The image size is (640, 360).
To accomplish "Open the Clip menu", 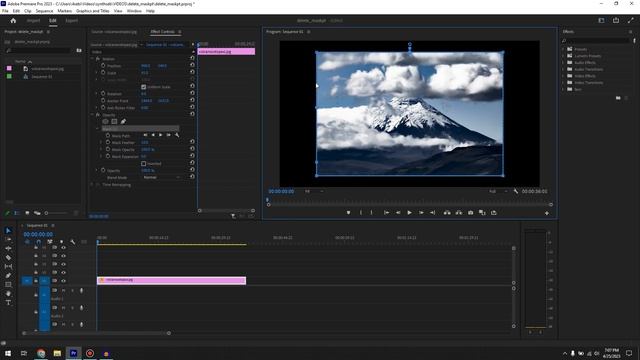I will coord(28,11).
